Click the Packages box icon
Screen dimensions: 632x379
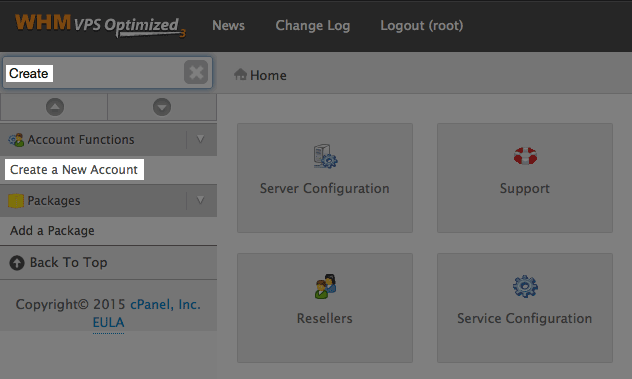(16, 201)
